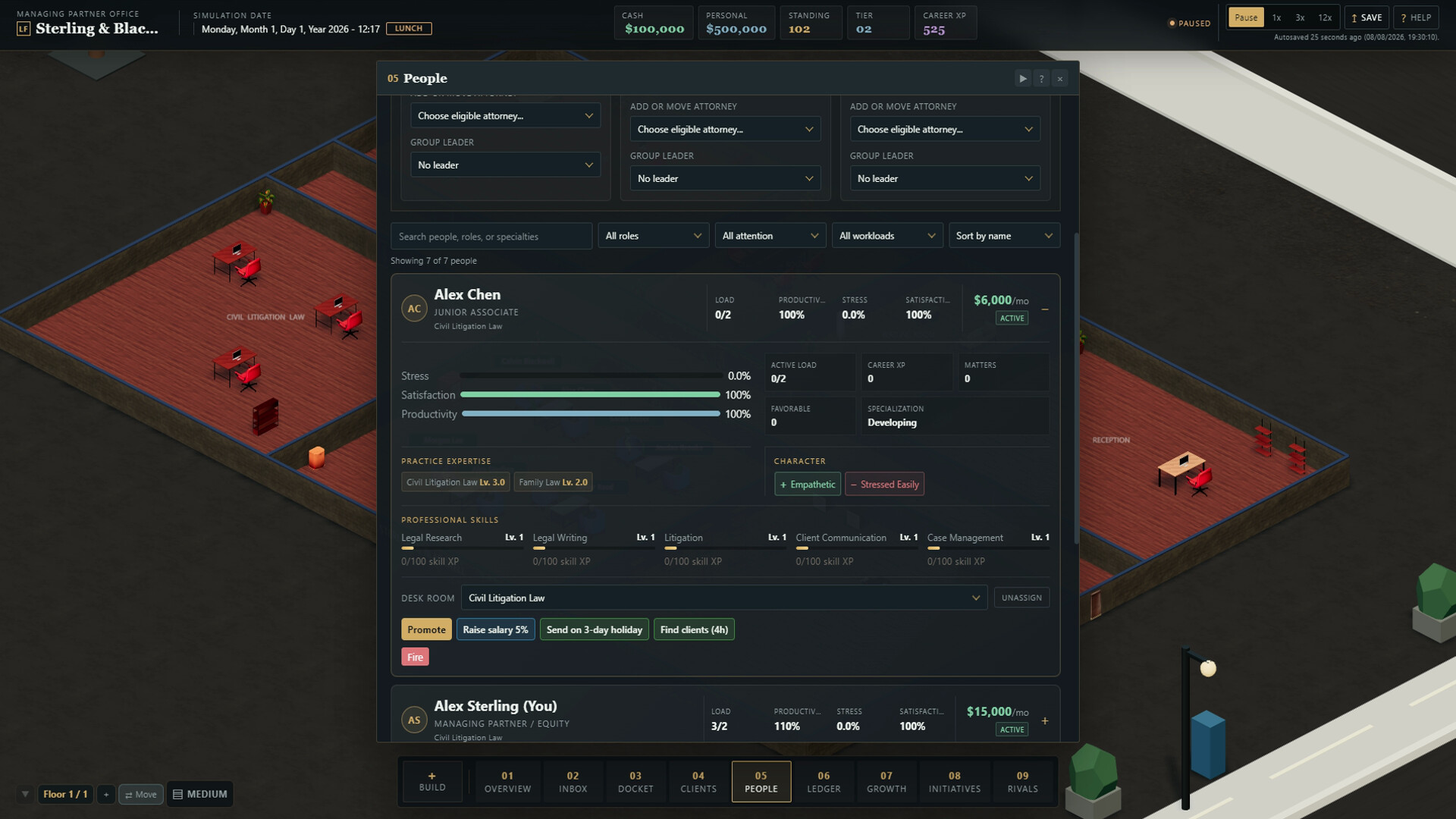
Task: Open the 04 Clients tab
Action: click(x=698, y=781)
